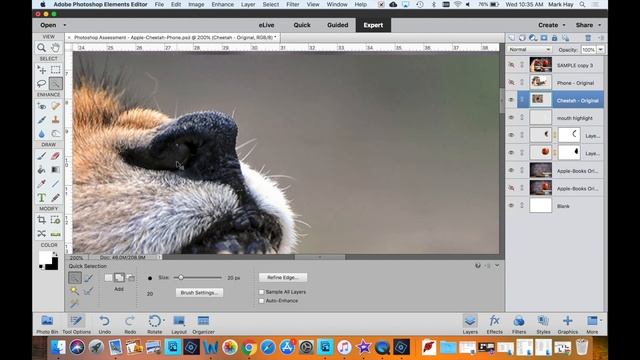640x360 pixels.
Task: Hide the Cheetah - Original layer
Action: [x=511, y=100]
